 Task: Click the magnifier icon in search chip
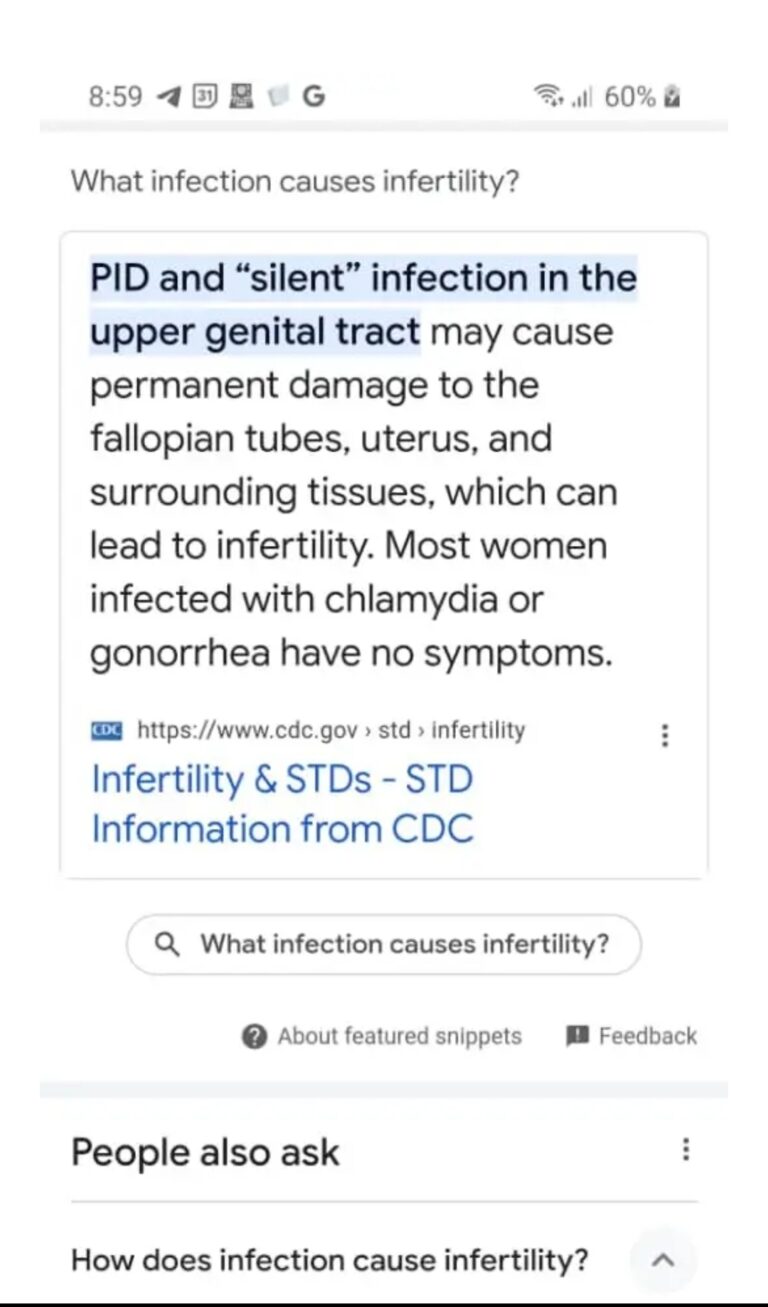pyautogui.click(x=169, y=944)
